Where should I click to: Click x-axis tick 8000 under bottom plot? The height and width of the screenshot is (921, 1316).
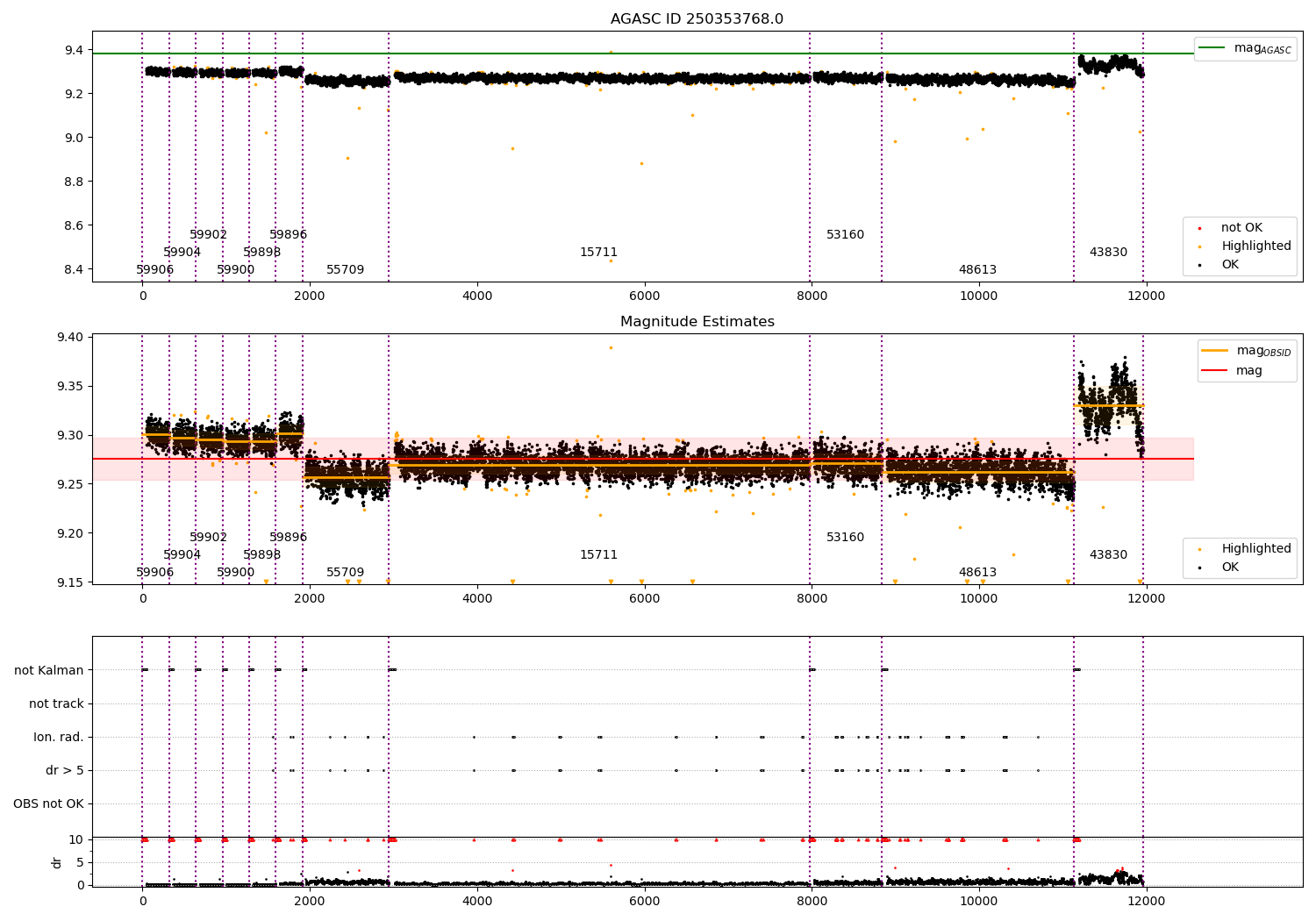point(812,901)
